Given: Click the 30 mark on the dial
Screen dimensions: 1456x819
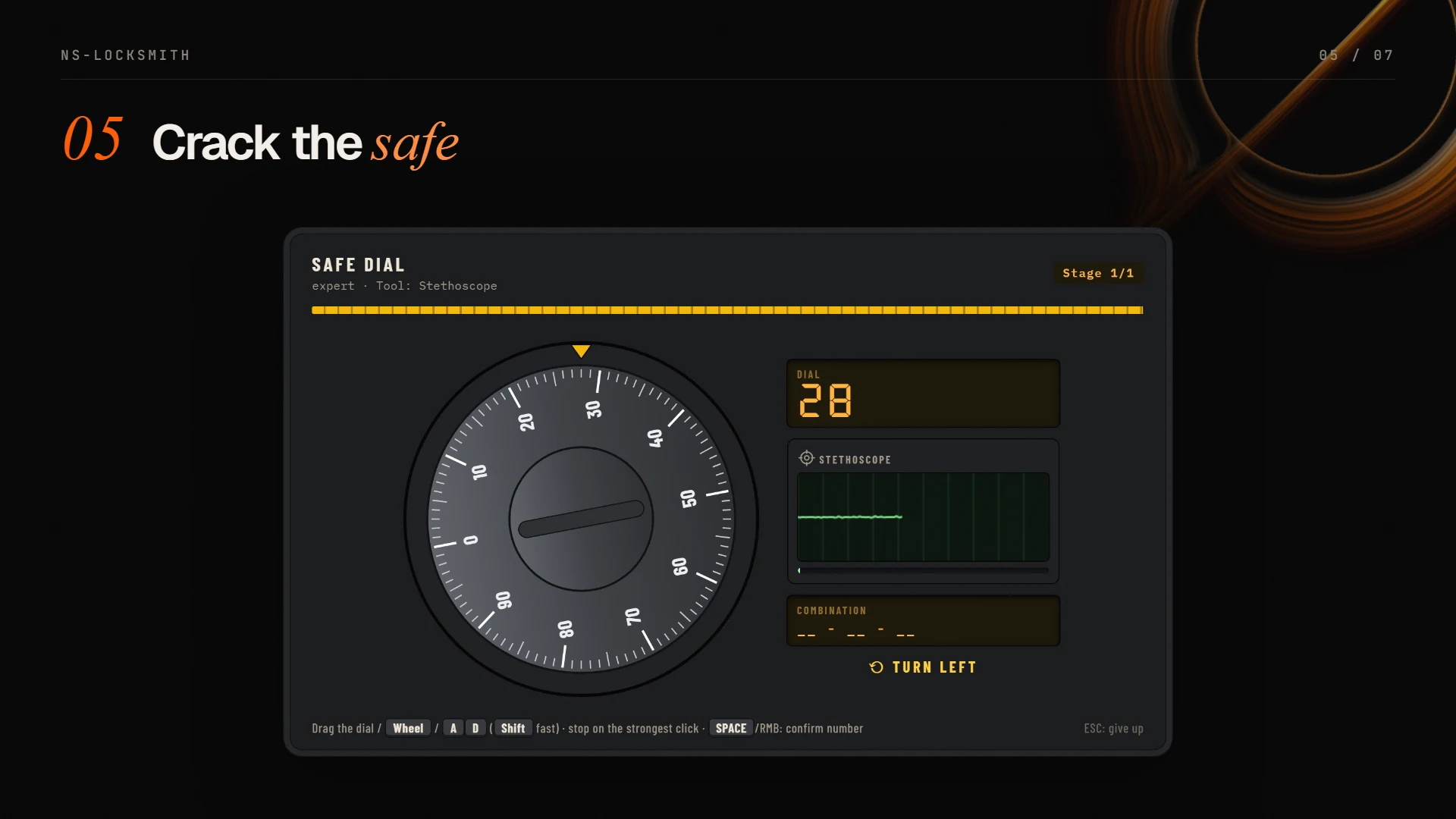Looking at the screenshot, I should pyautogui.click(x=594, y=409).
